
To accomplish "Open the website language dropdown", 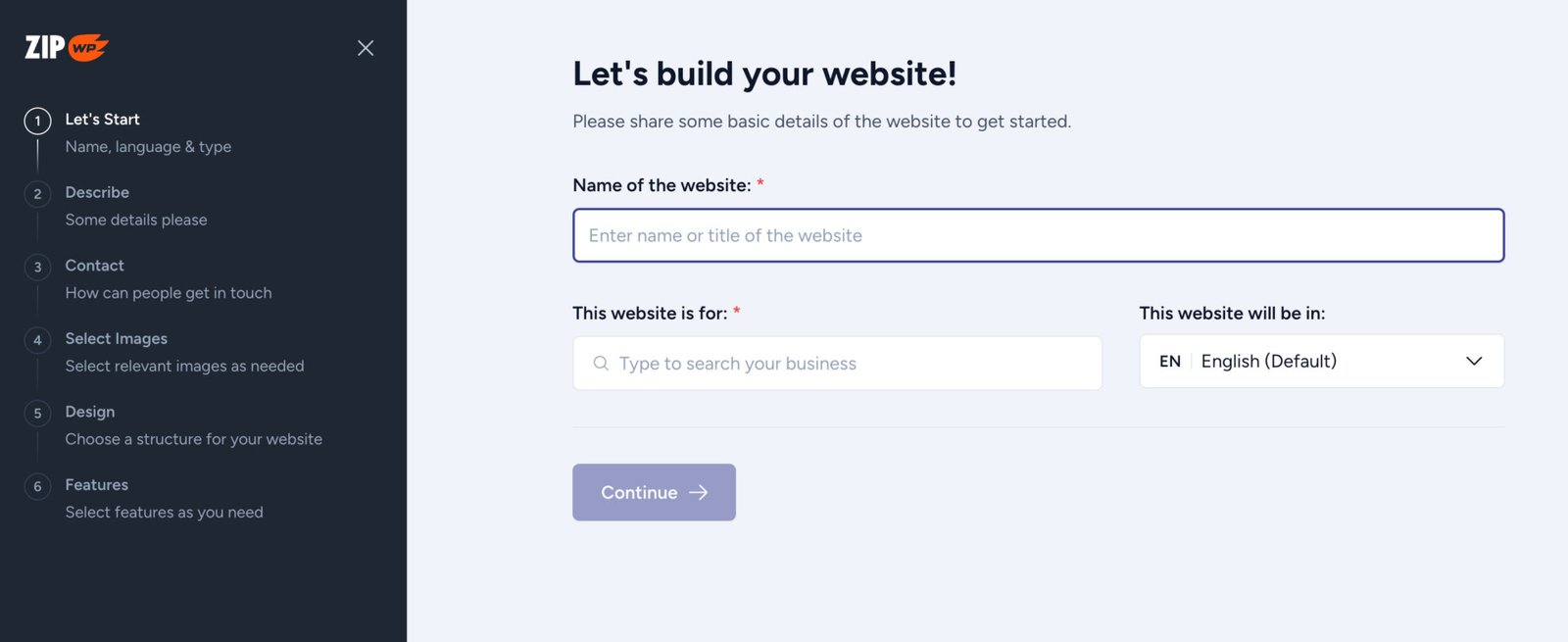I will tap(1321, 361).
